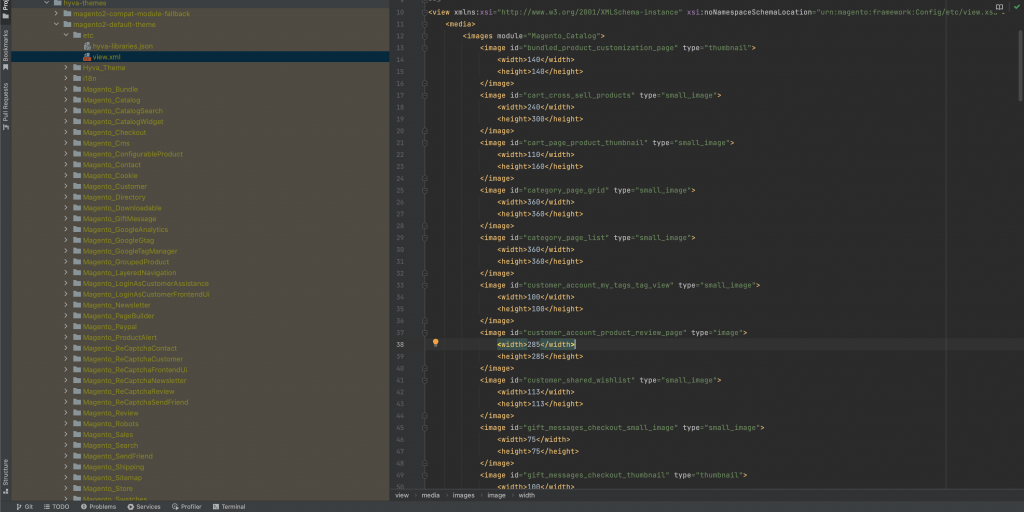Fold the image tag on line 13
Viewport: 1024px width, 512px height.
(424, 48)
